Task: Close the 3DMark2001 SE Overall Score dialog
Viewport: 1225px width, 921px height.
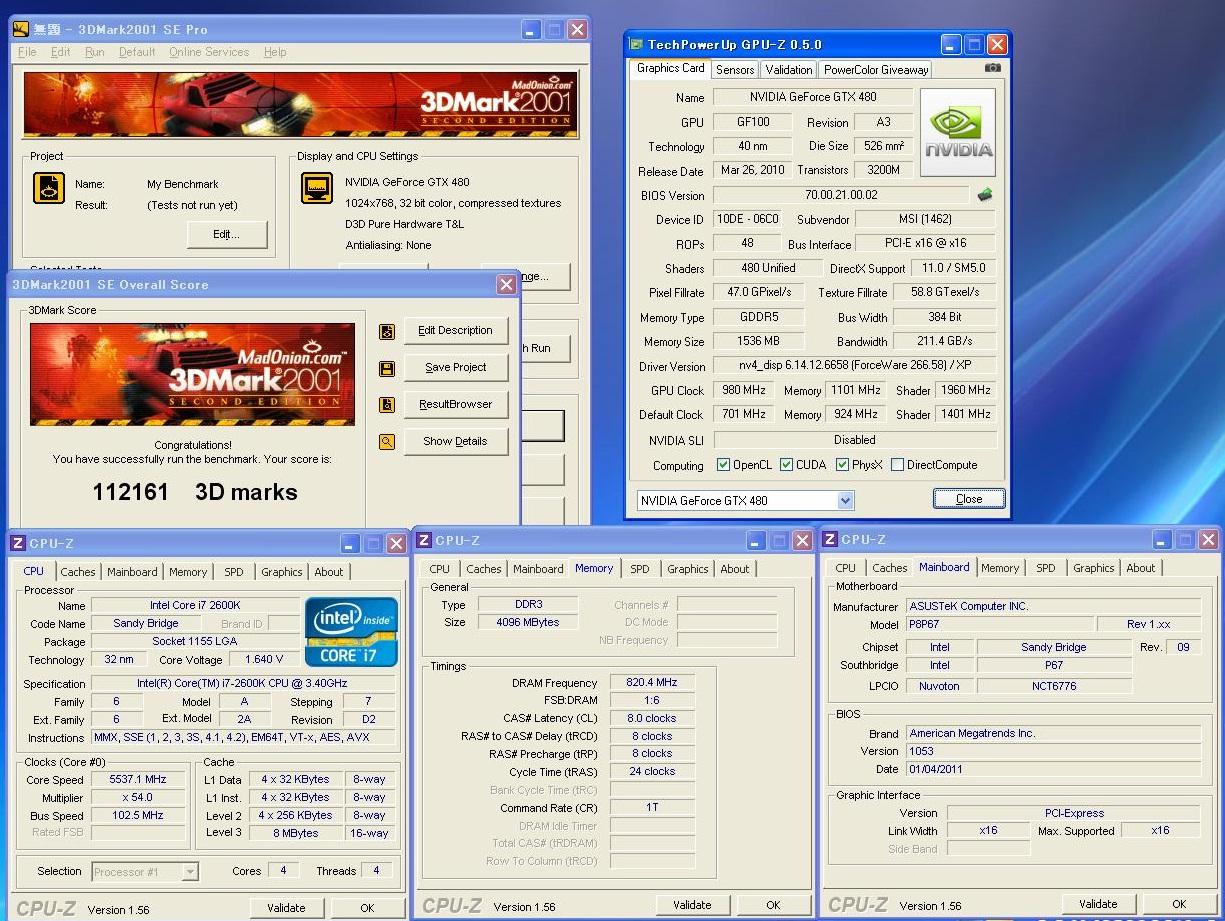Action: [x=506, y=285]
